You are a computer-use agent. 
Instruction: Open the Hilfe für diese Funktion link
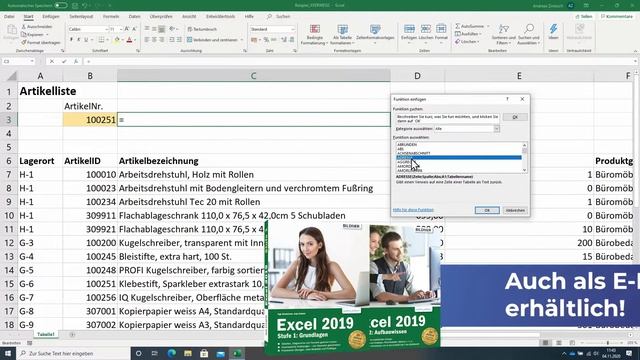pos(413,210)
